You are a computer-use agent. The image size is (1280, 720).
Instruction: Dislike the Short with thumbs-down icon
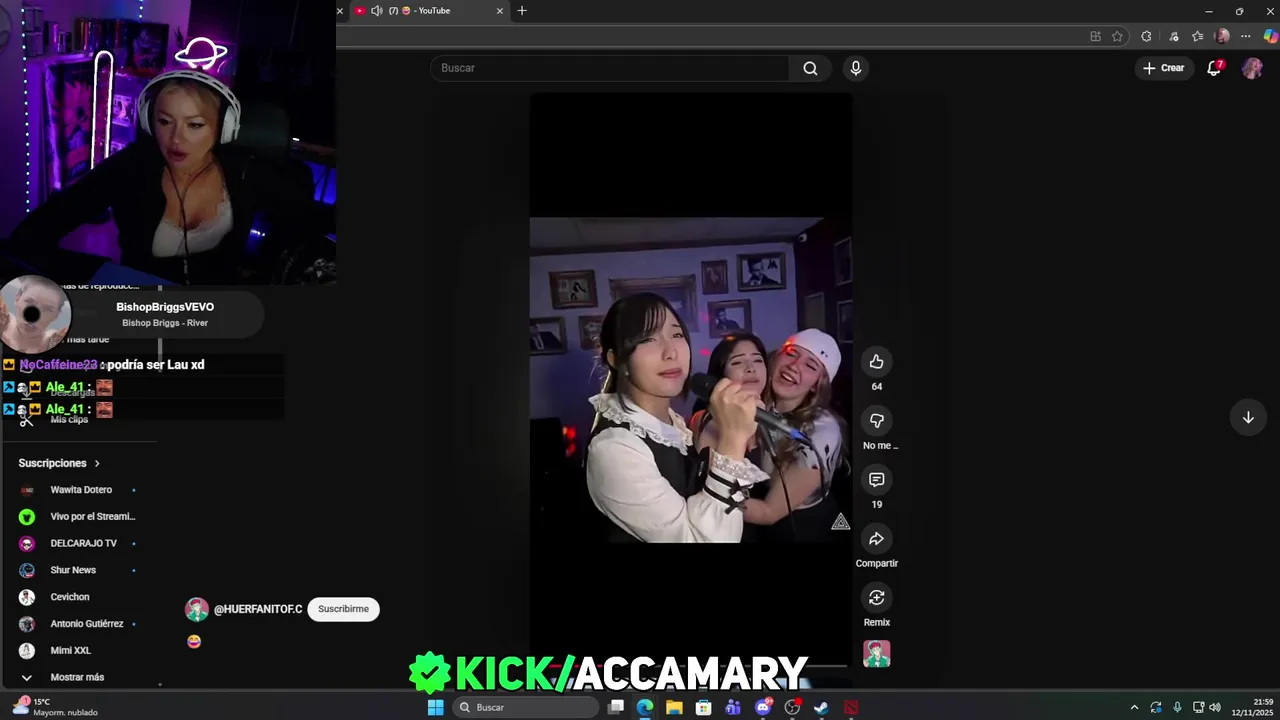(x=876, y=421)
